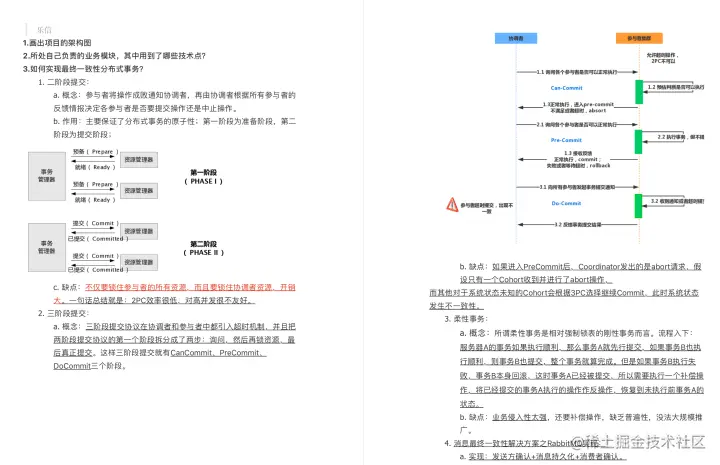This screenshot has width=720, height=465.
Task: Click the question '2.所处自己负责的业务模块'
Action: (x=114, y=56)
